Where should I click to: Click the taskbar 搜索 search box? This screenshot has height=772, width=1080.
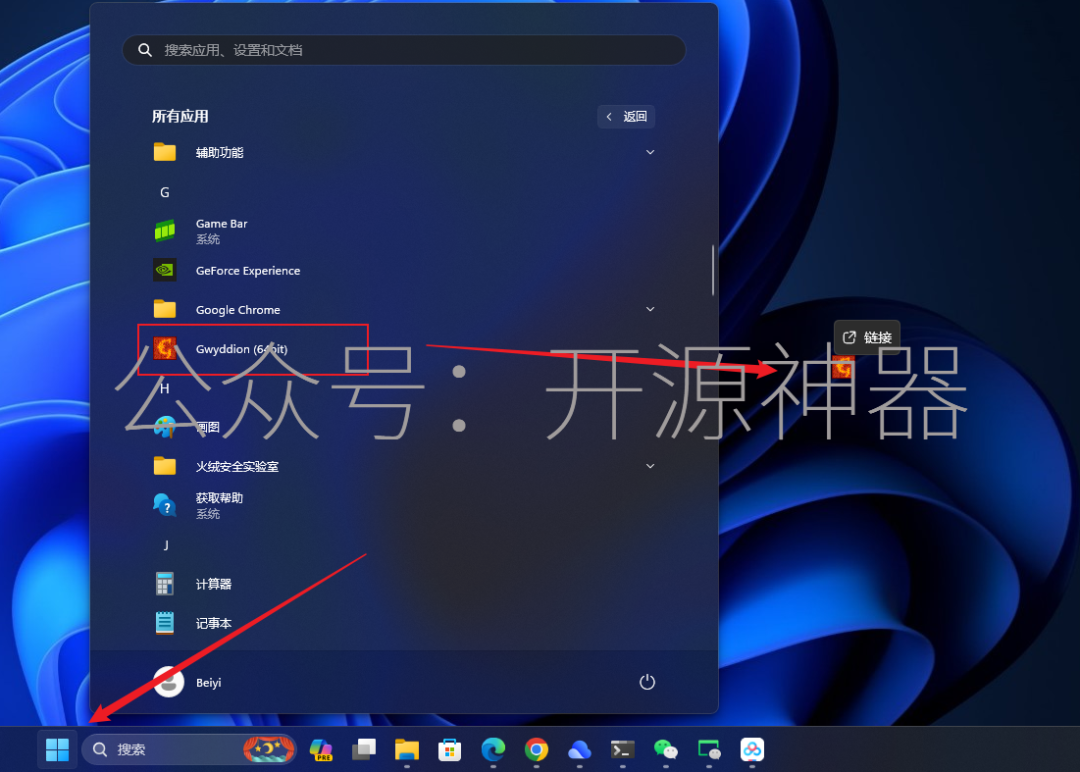[x=189, y=749]
